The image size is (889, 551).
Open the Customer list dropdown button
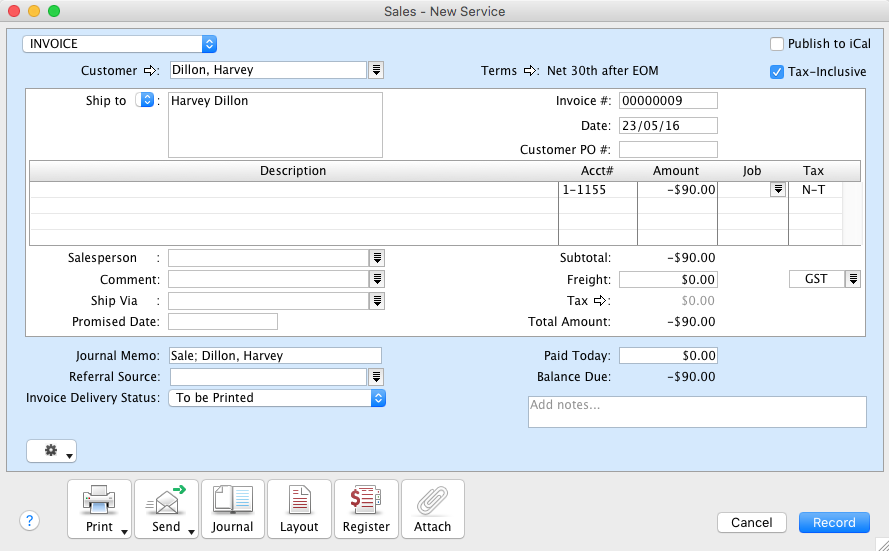(x=376, y=70)
